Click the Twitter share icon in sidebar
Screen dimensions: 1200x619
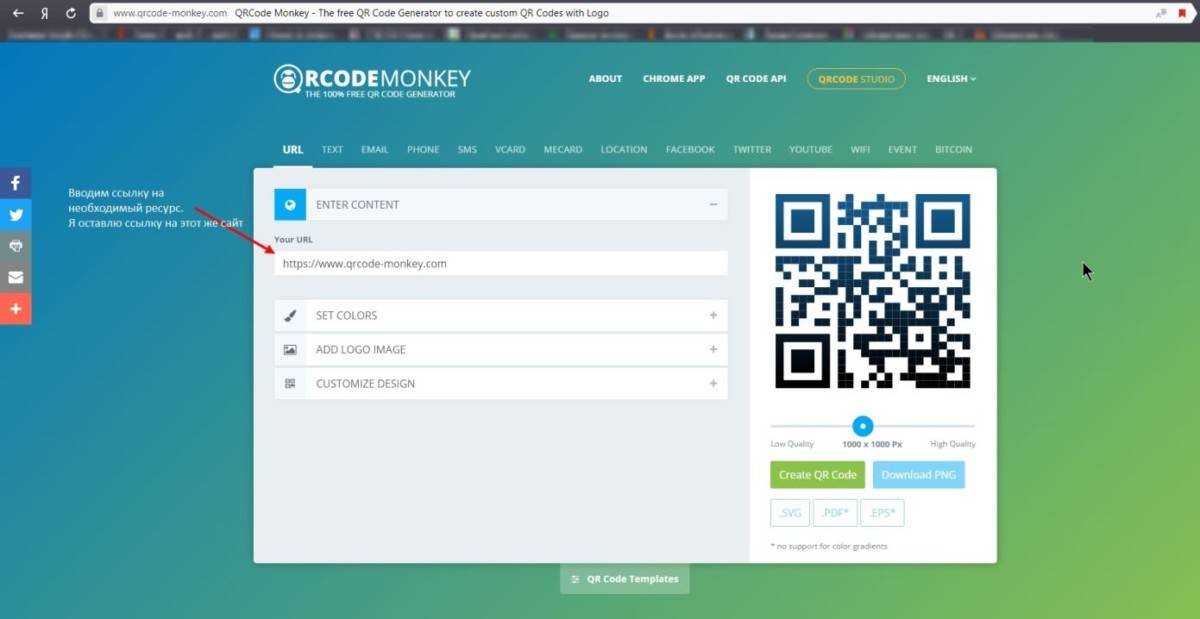pyautogui.click(x=15, y=214)
